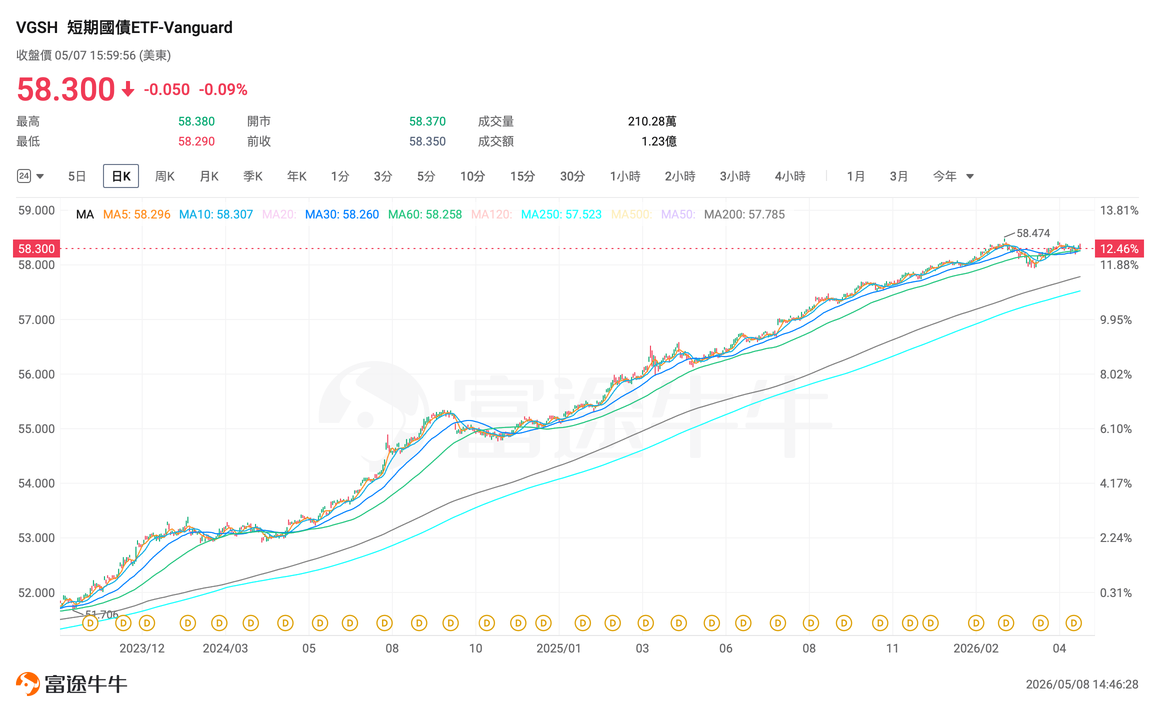Pick the 2小時 interval
Viewport: 1155px width, 711px height.
pyautogui.click(x=680, y=176)
